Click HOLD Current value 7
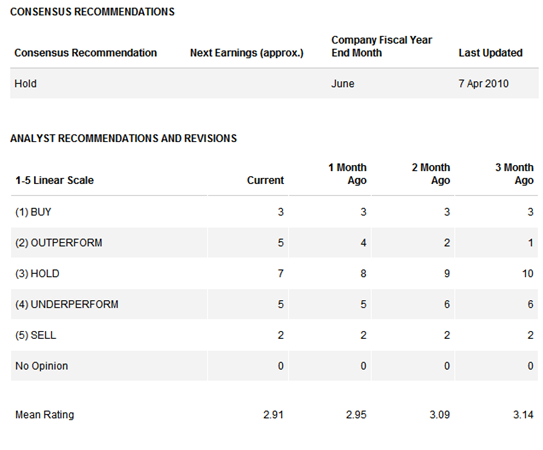543x450 pixels. (281, 274)
